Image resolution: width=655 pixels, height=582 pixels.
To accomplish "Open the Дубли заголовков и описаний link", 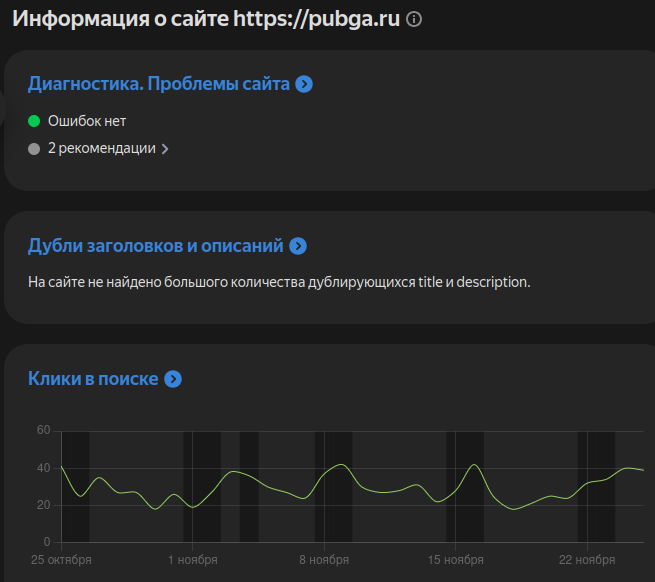I will [x=156, y=245].
